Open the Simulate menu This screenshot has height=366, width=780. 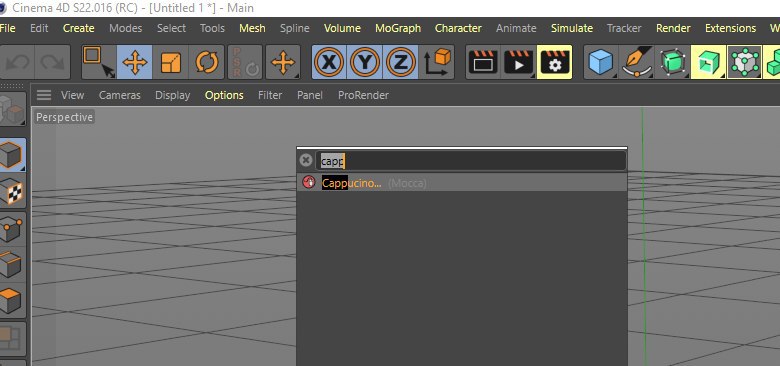click(572, 28)
